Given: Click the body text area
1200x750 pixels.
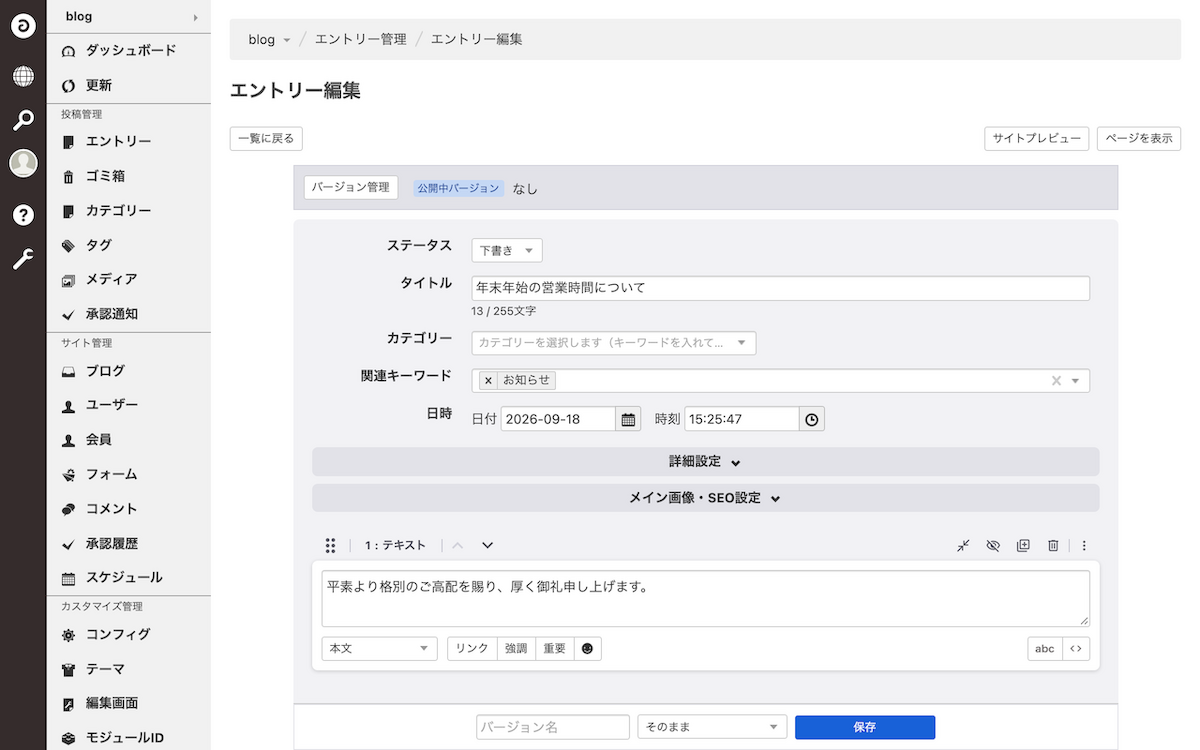Looking at the screenshot, I should 706,599.
